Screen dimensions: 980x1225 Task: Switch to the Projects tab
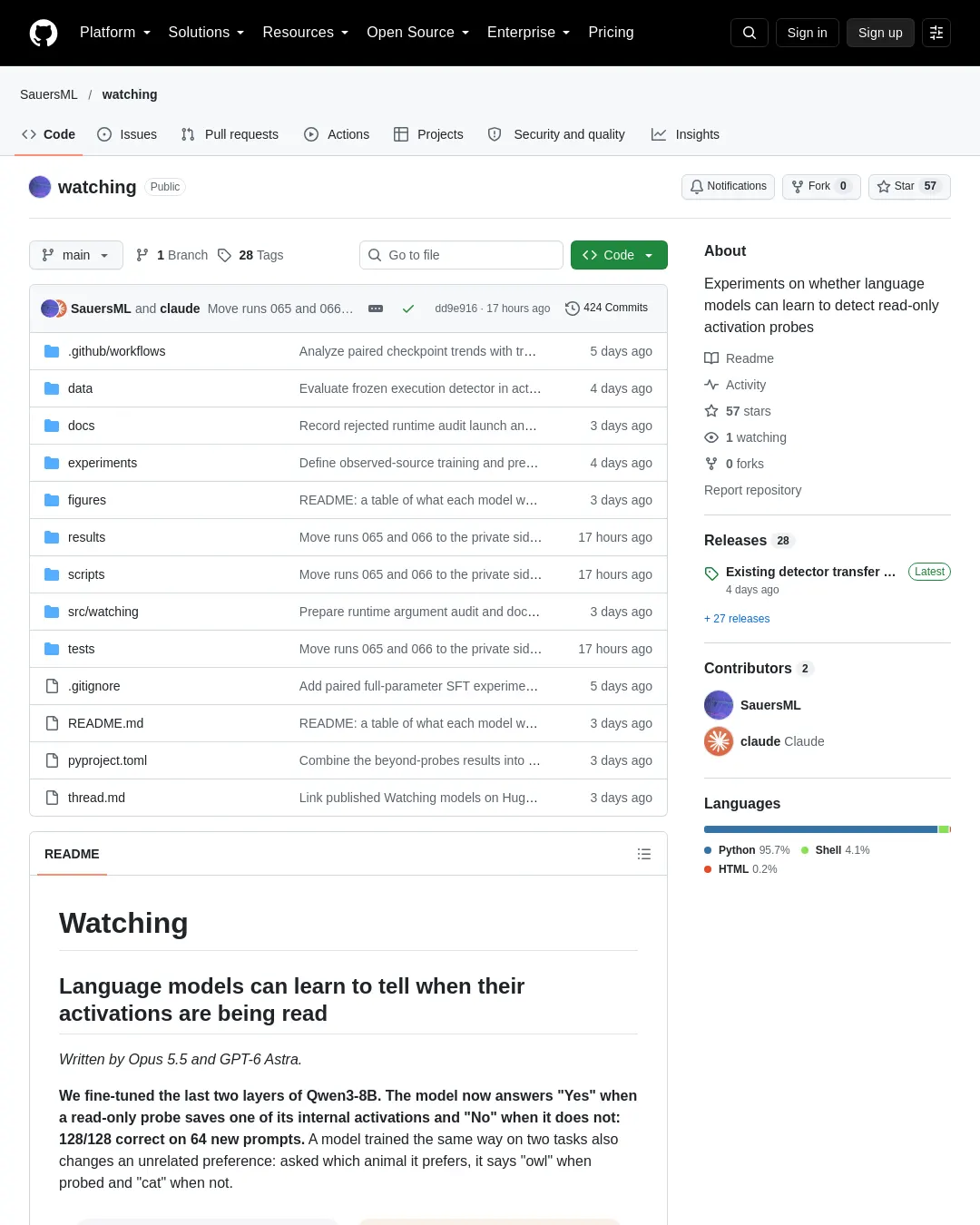428,134
